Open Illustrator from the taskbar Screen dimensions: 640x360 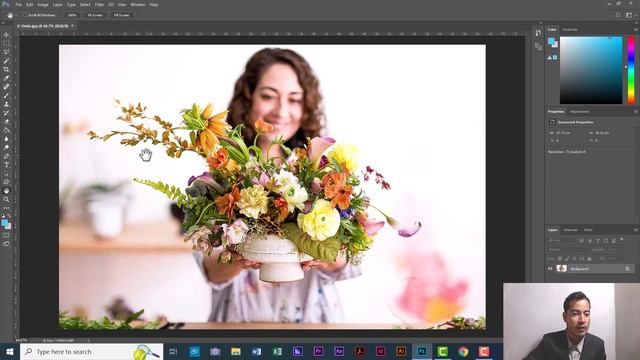[401, 351]
